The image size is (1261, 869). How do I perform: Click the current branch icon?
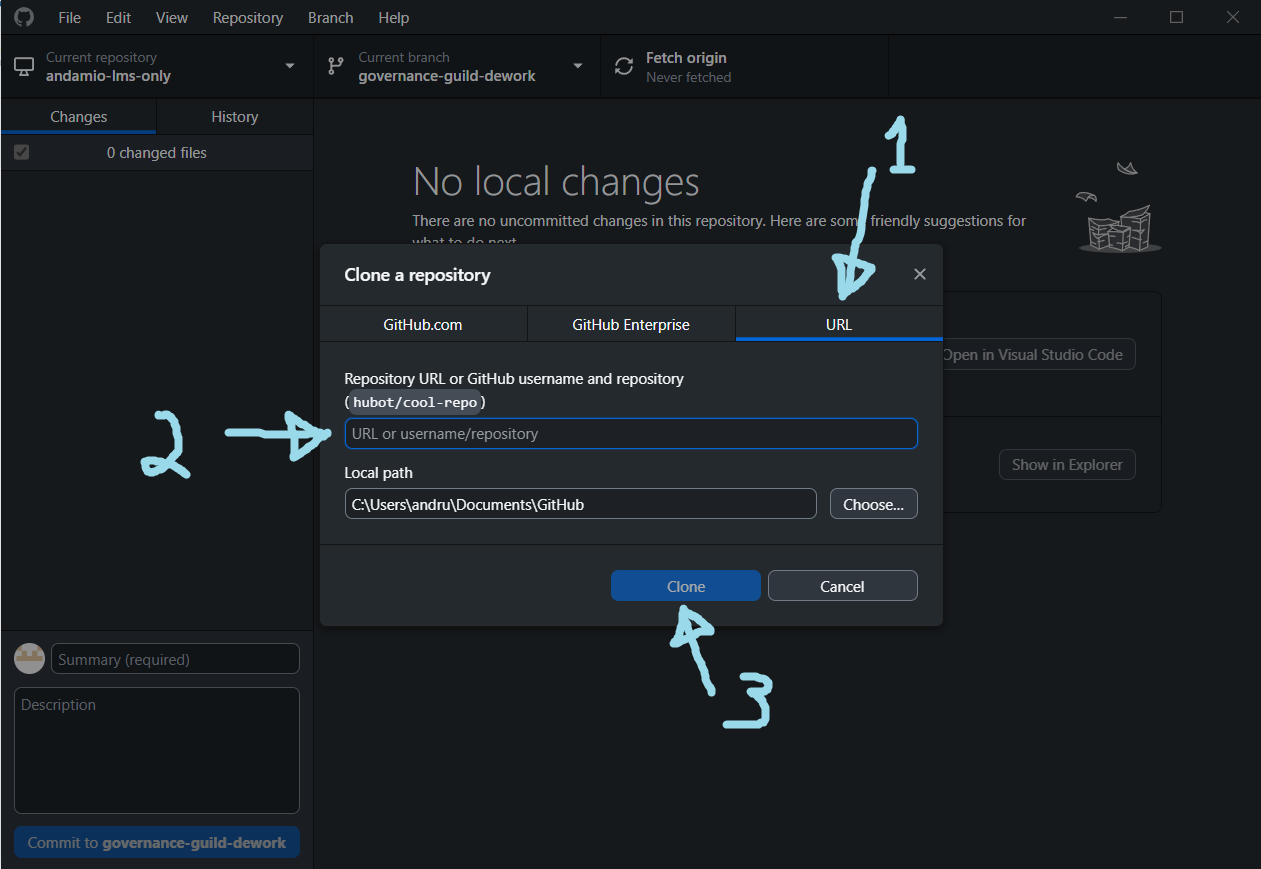pyautogui.click(x=336, y=67)
